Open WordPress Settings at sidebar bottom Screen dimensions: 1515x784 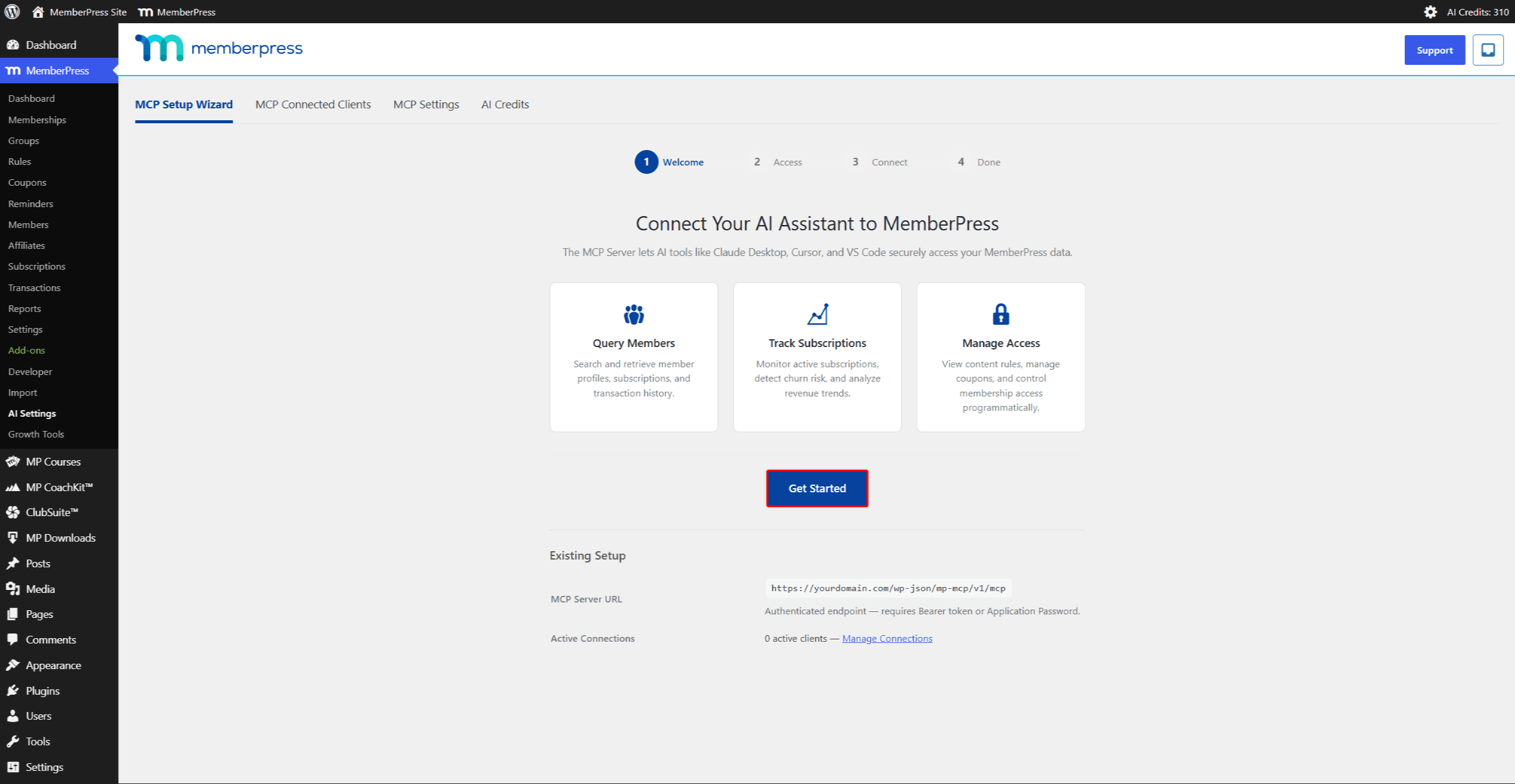59,767
